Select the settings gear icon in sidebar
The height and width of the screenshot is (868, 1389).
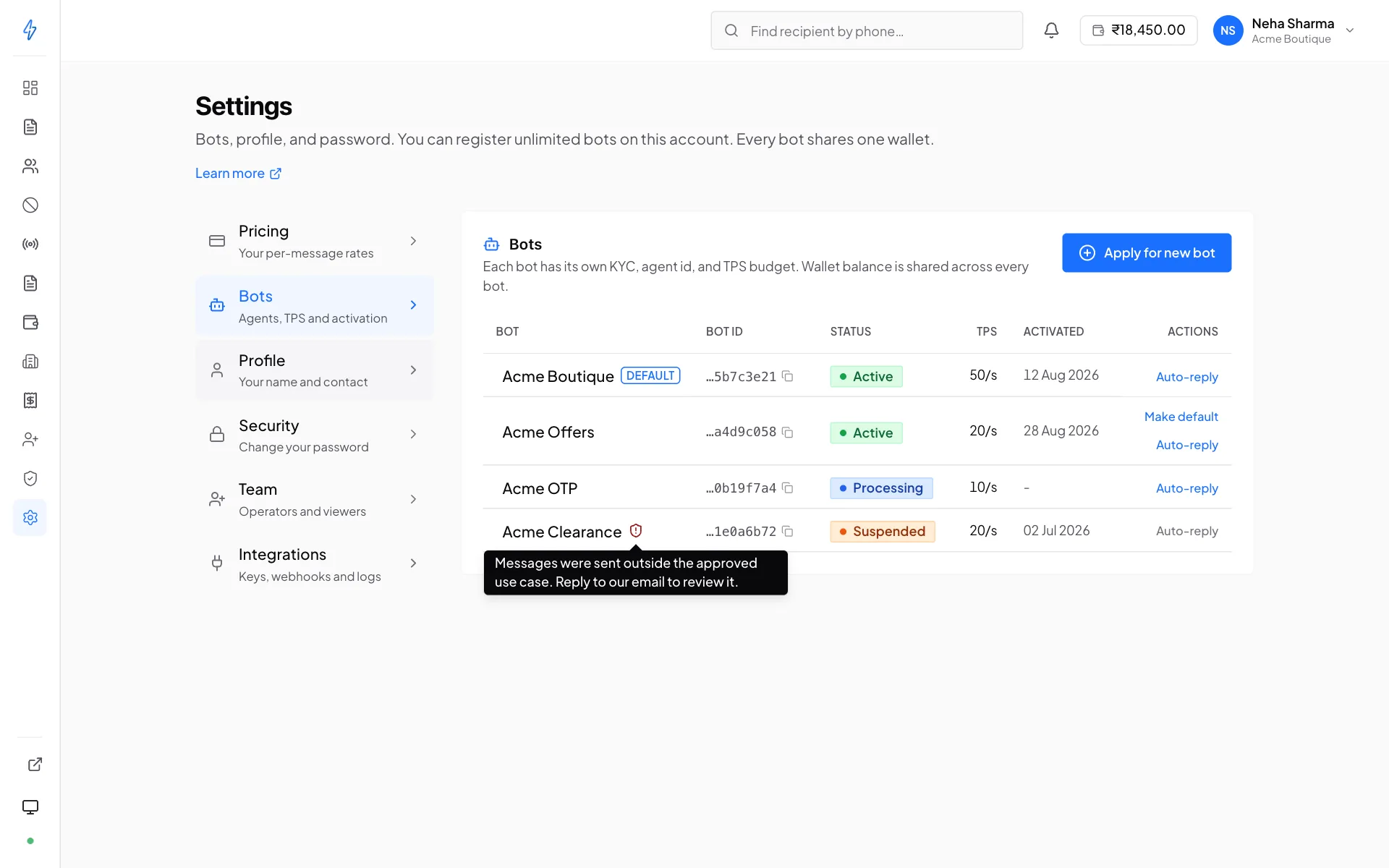(30, 517)
